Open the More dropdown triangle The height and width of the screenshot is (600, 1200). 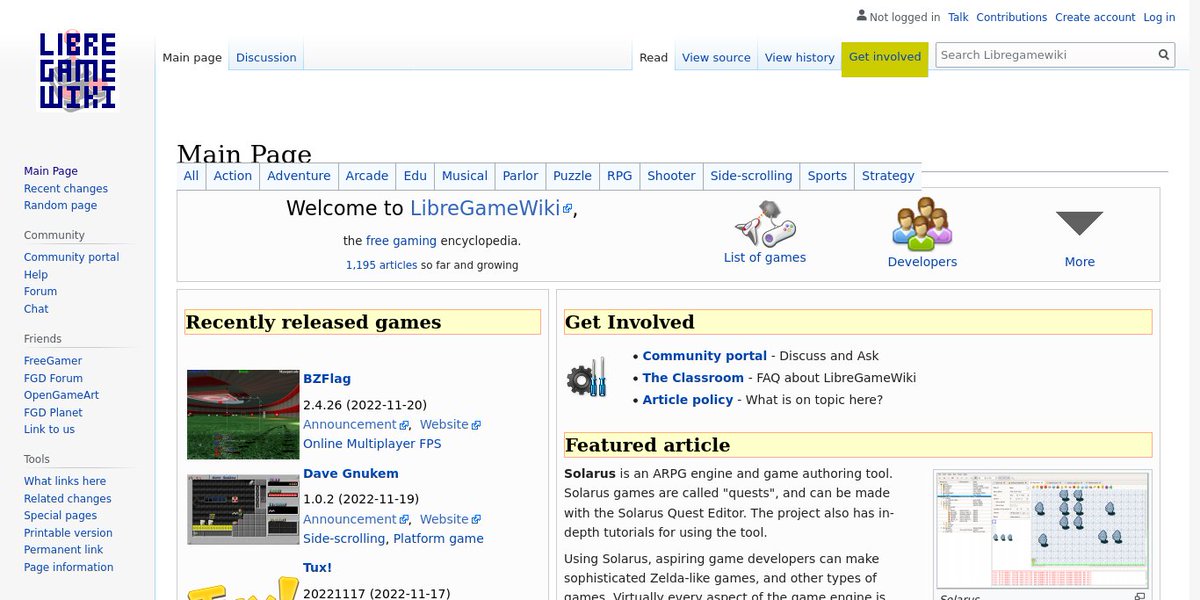(1079, 222)
